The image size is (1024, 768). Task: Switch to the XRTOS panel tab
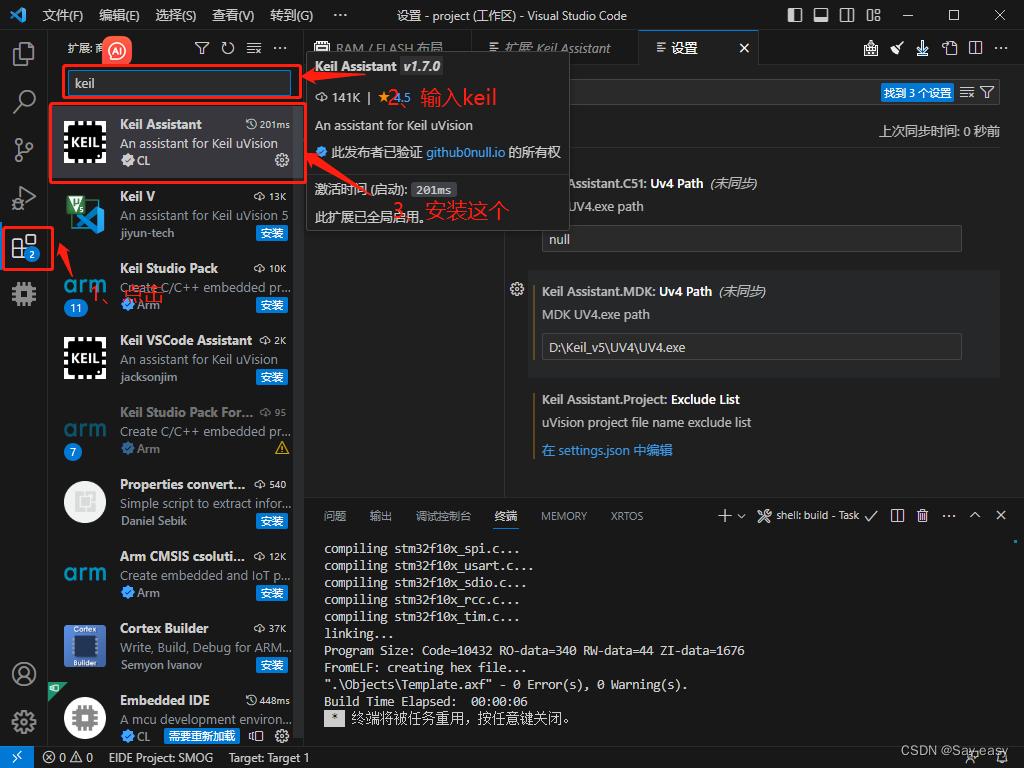click(x=627, y=516)
